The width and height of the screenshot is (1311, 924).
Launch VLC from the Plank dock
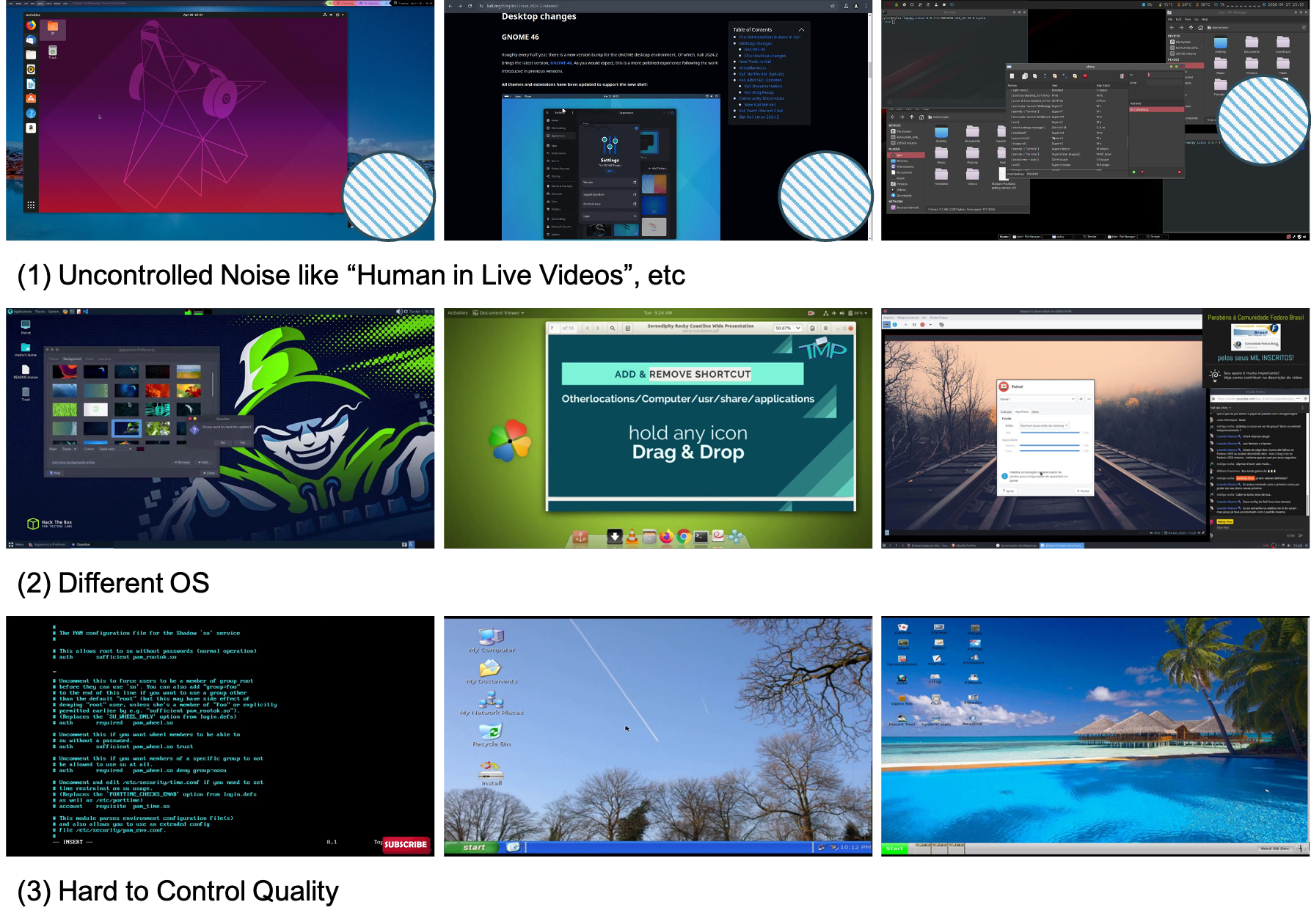pyautogui.click(x=632, y=537)
